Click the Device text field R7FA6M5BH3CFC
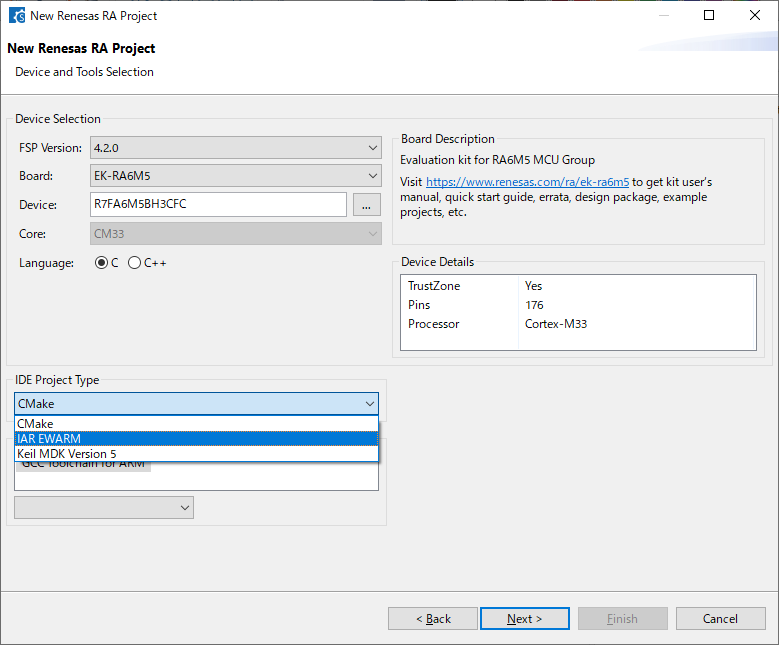Image resolution: width=779 pixels, height=645 pixels. pyautogui.click(x=218, y=205)
